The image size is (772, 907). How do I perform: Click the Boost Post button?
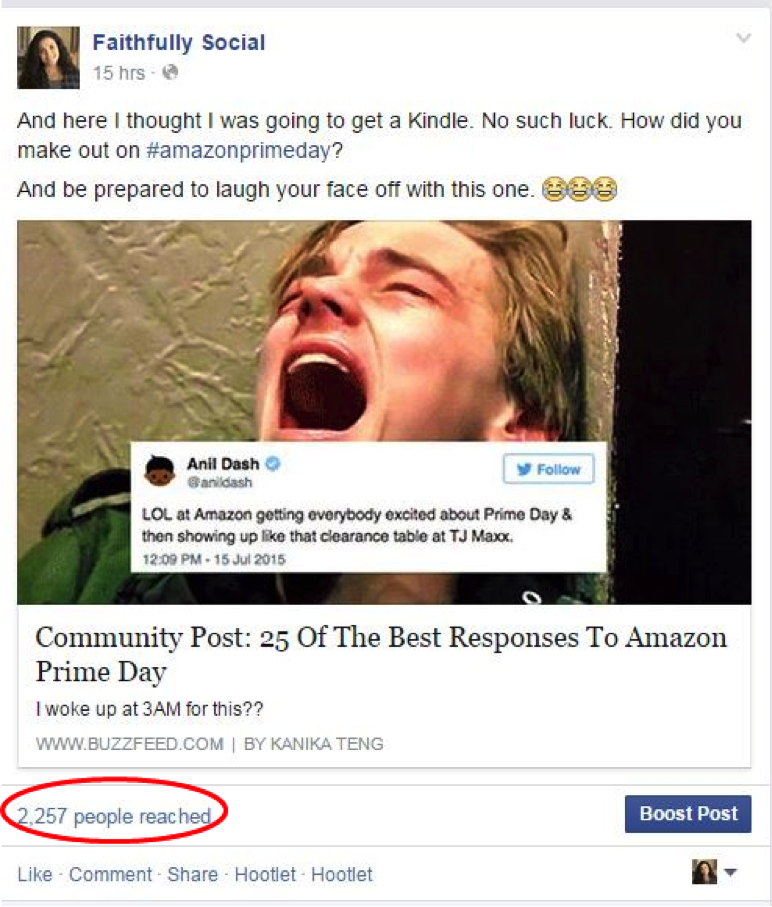(688, 814)
